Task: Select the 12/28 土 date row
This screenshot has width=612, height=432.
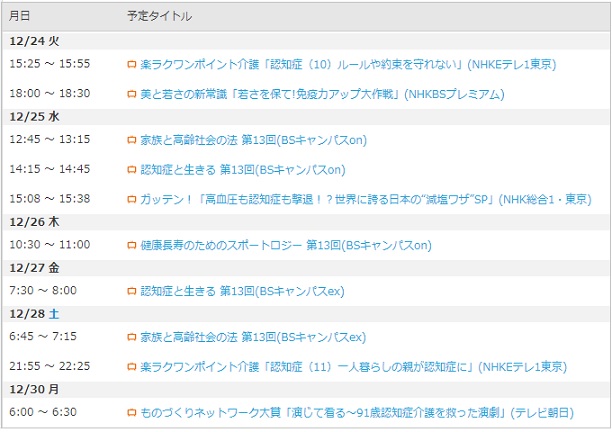Action: [x=305, y=314]
